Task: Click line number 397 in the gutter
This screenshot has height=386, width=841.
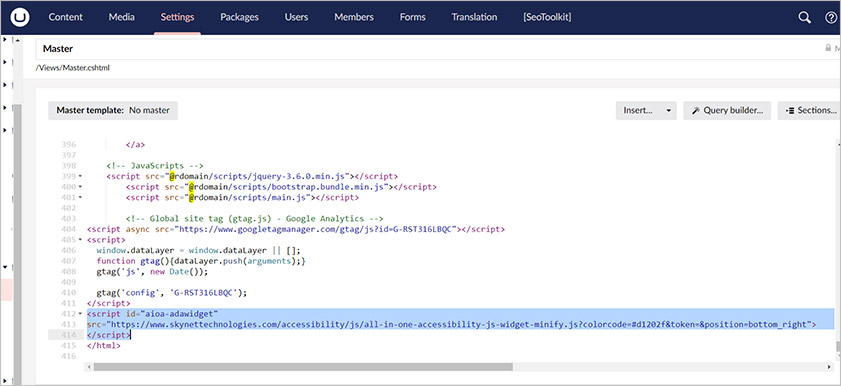Action: click(69, 155)
